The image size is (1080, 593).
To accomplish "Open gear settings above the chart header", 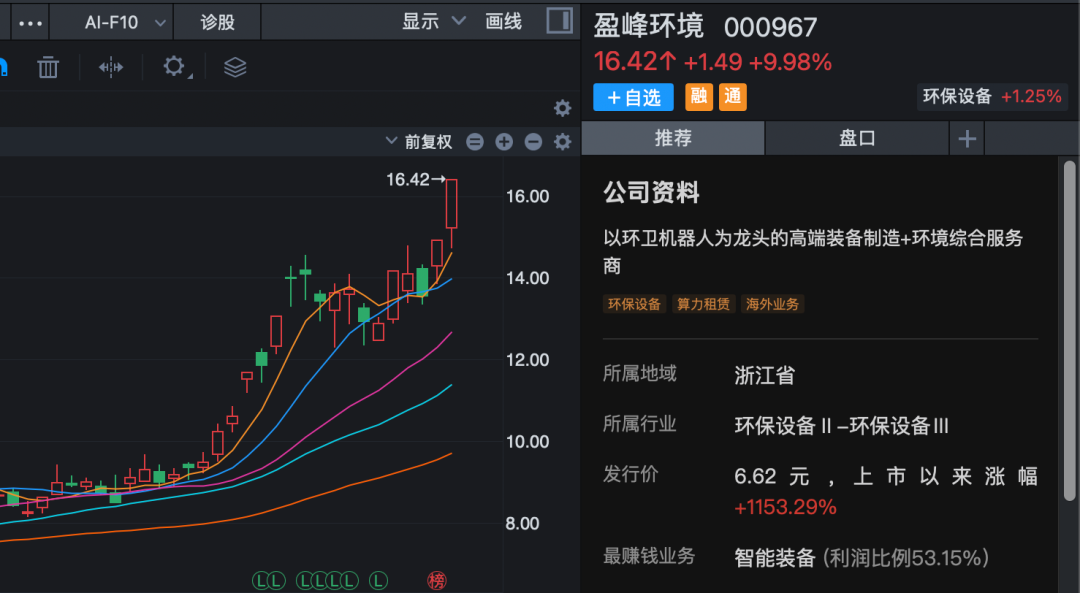I will pos(563,108).
